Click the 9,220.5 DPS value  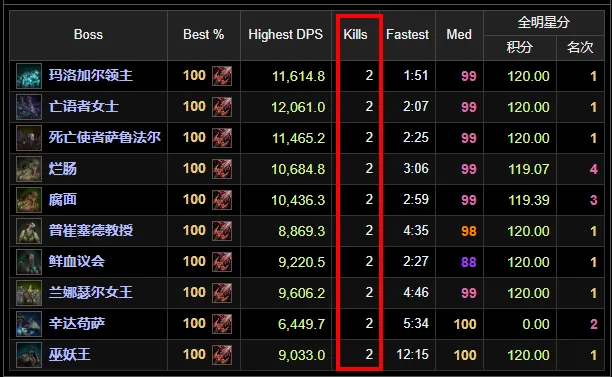pyautogui.click(x=302, y=262)
